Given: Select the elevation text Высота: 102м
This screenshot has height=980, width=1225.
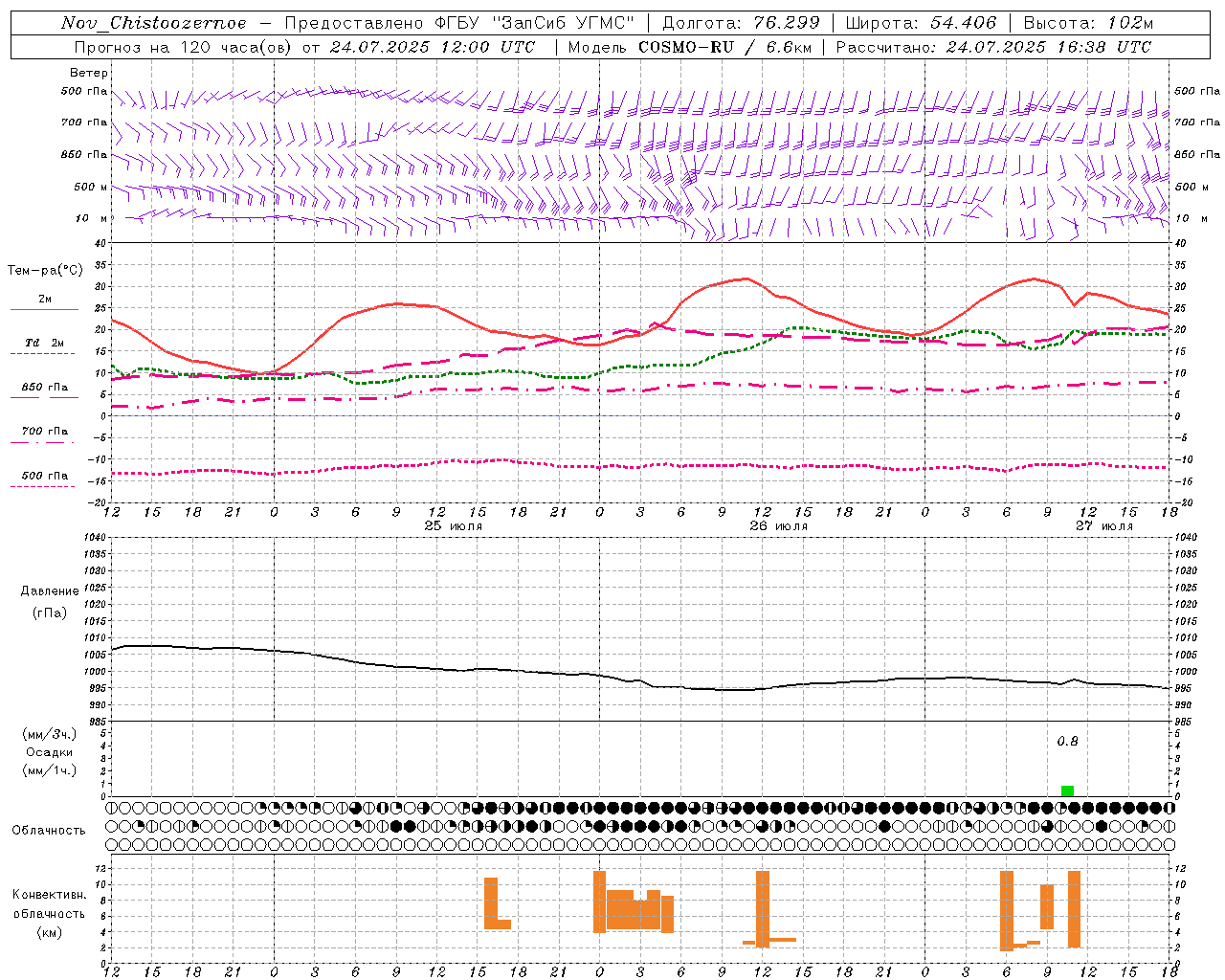Looking at the screenshot, I should tap(1088, 23).
